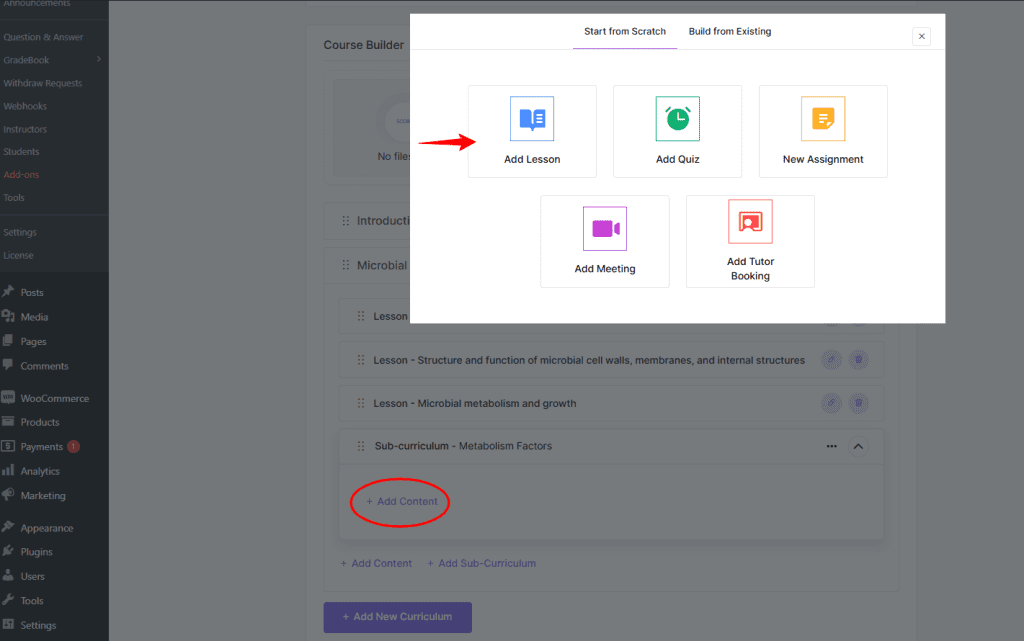Image resolution: width=1024 pixels, height=641 pixels.
Task: Click the Add Meeting video camera icon
Action: point(604,229)
